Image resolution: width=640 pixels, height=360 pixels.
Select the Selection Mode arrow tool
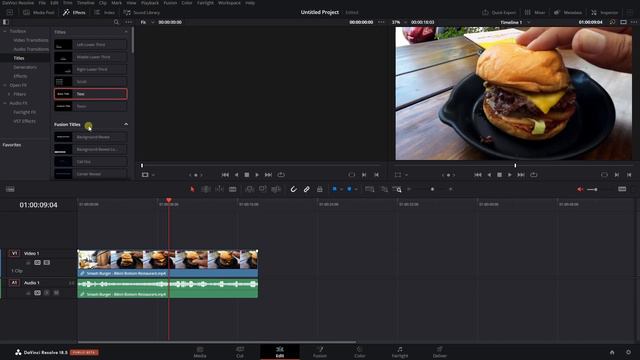(192, 189)
